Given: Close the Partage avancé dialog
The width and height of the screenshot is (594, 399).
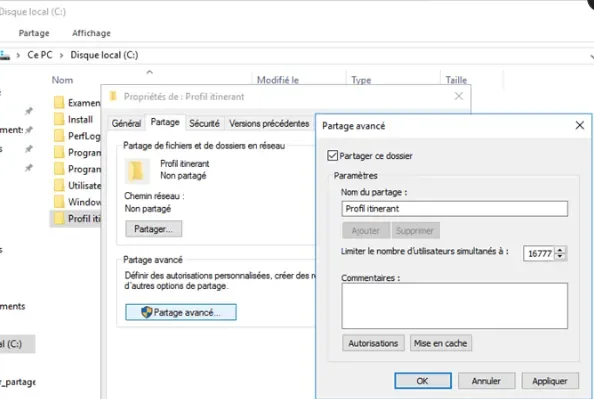Looking at the screenshot, I should (579, 125).
